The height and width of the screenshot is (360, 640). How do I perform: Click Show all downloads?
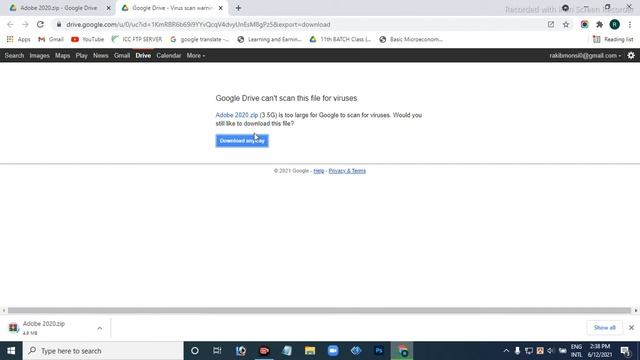tap(604, 328)
